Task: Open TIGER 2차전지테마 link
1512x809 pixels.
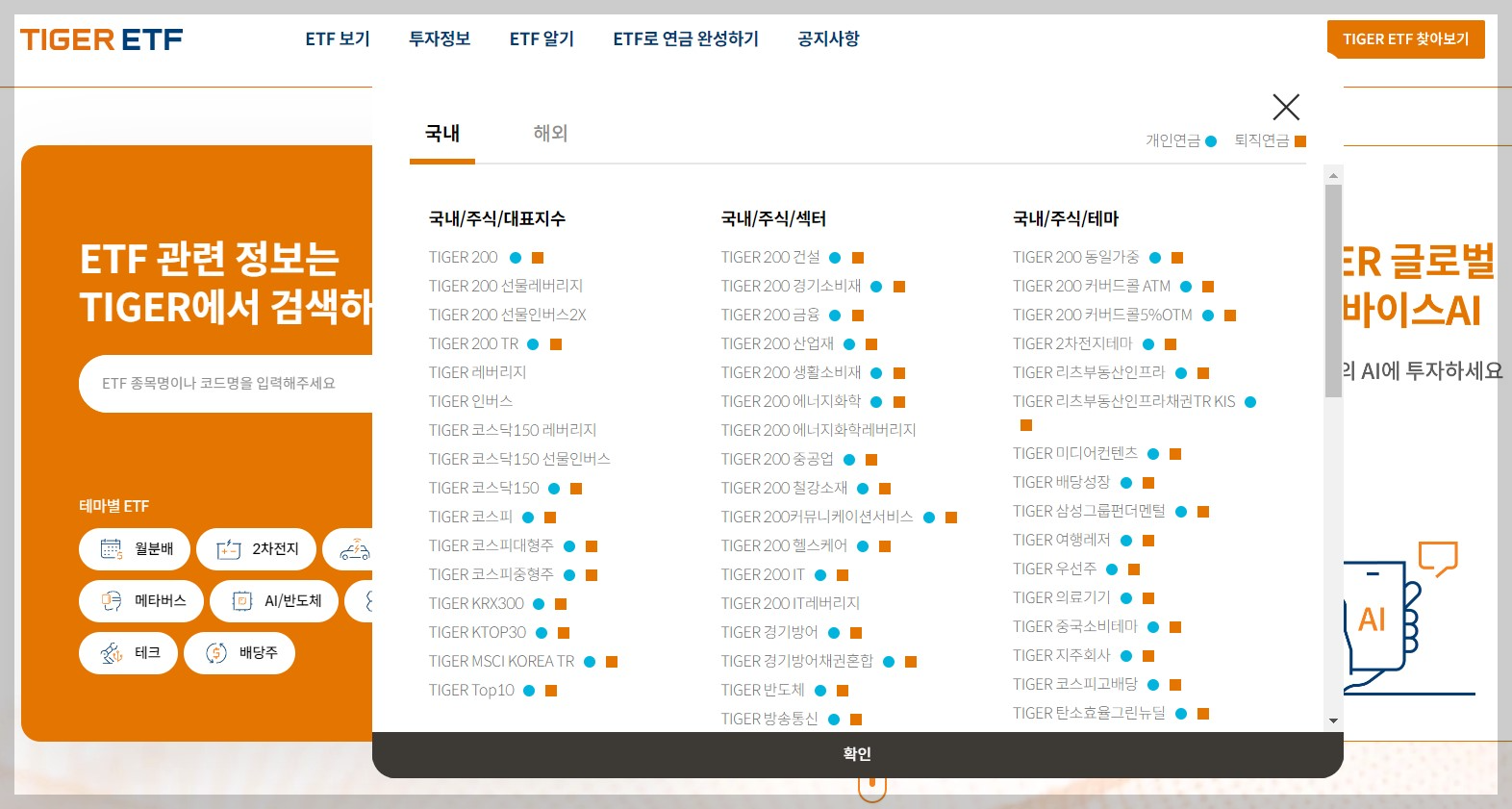Action: point(1072,344)
